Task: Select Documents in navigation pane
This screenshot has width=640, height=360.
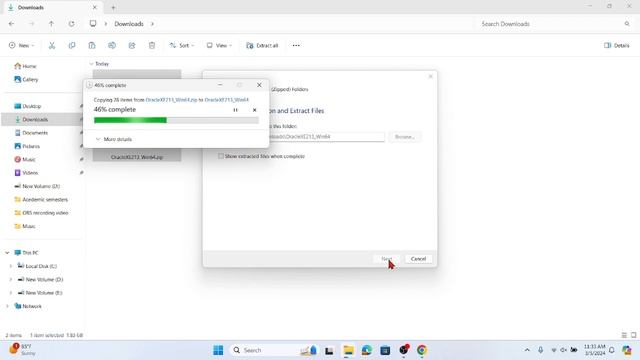Action: [x=31, y=133]
